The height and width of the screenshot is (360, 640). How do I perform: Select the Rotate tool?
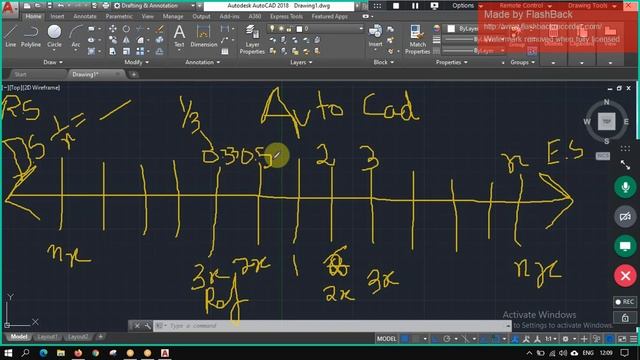coord(126,29)
